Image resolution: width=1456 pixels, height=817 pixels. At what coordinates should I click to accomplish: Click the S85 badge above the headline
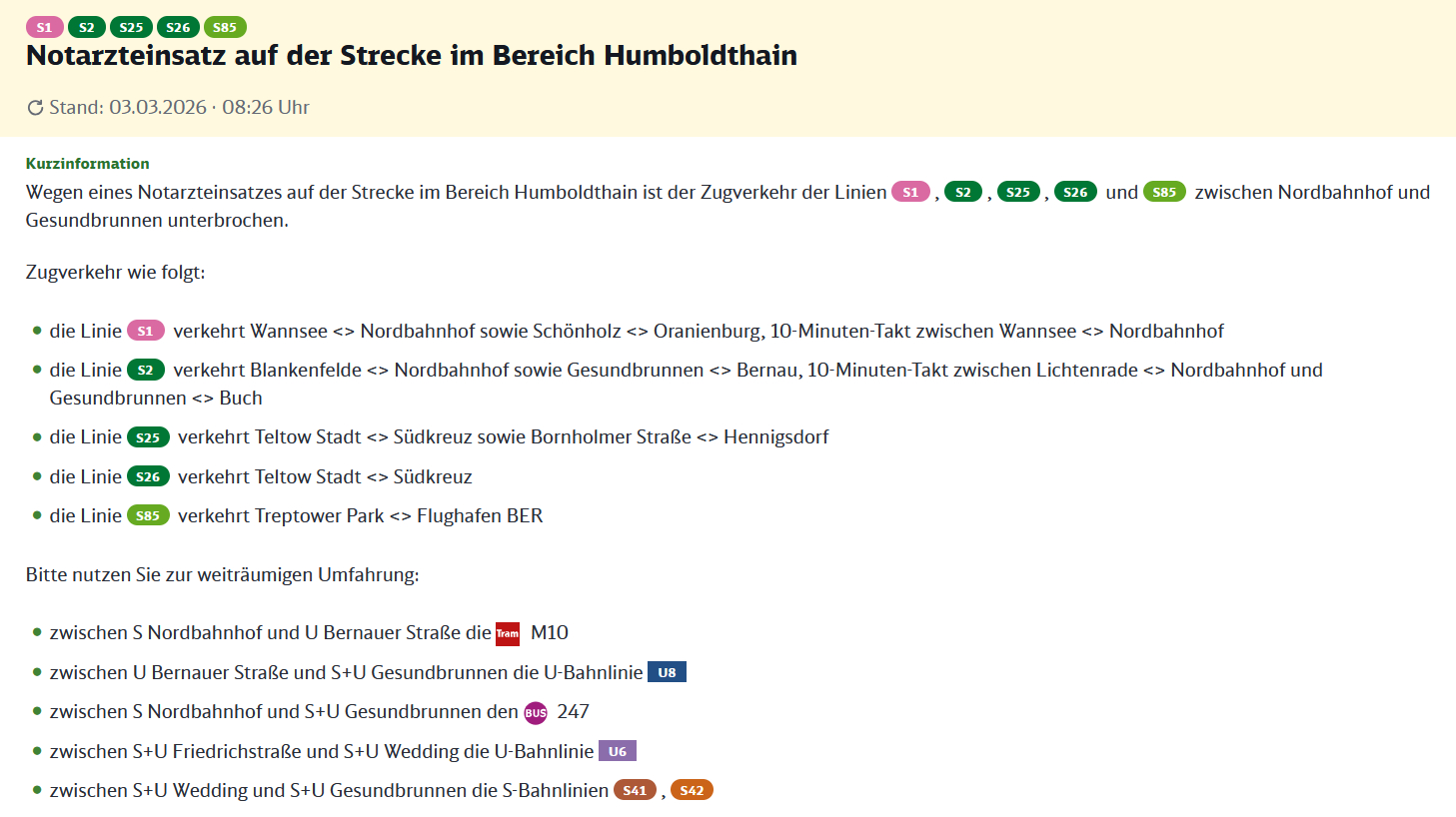click(225, 28)
